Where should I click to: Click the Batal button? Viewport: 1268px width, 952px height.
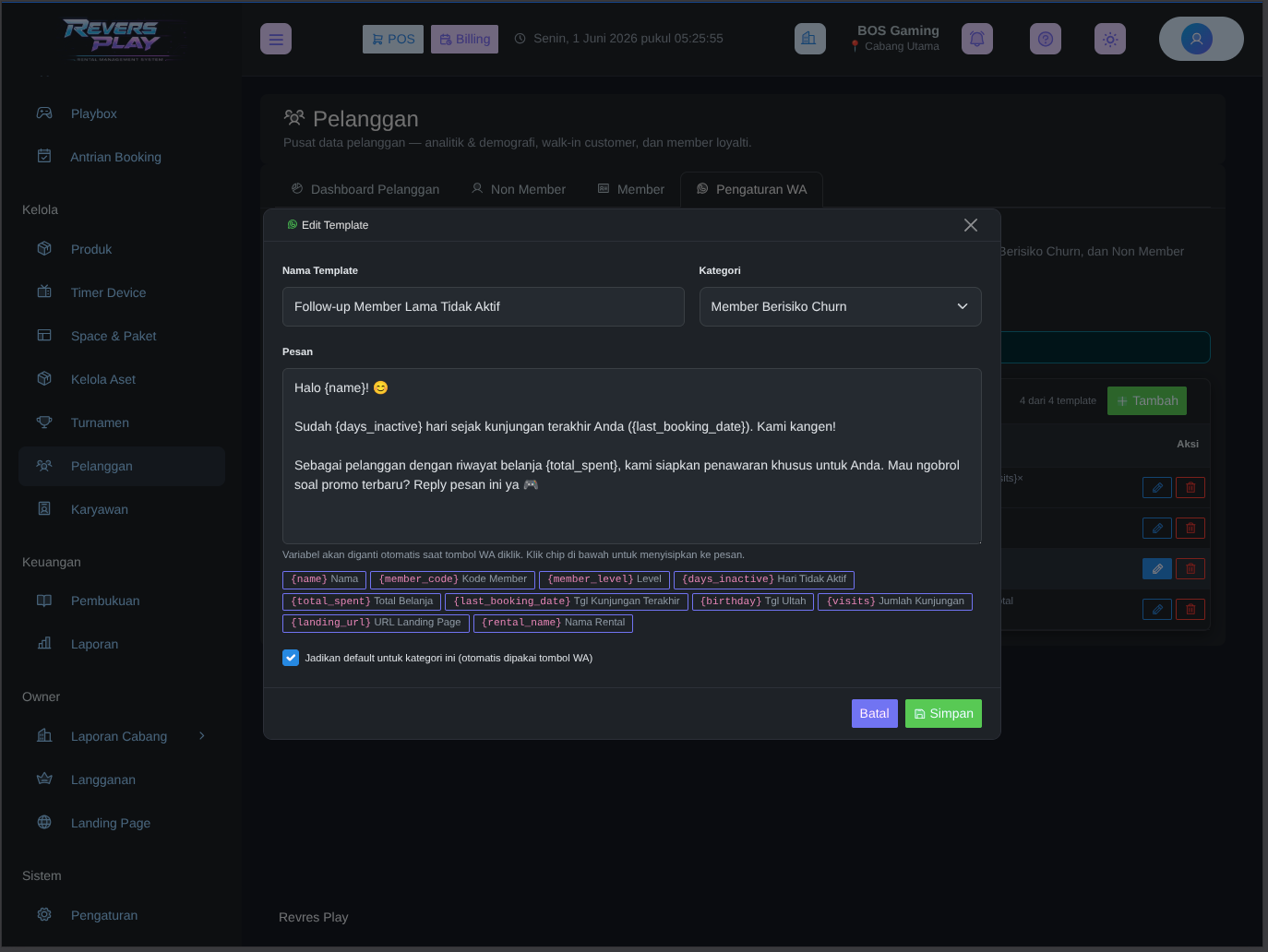click(x=875, y=713)
